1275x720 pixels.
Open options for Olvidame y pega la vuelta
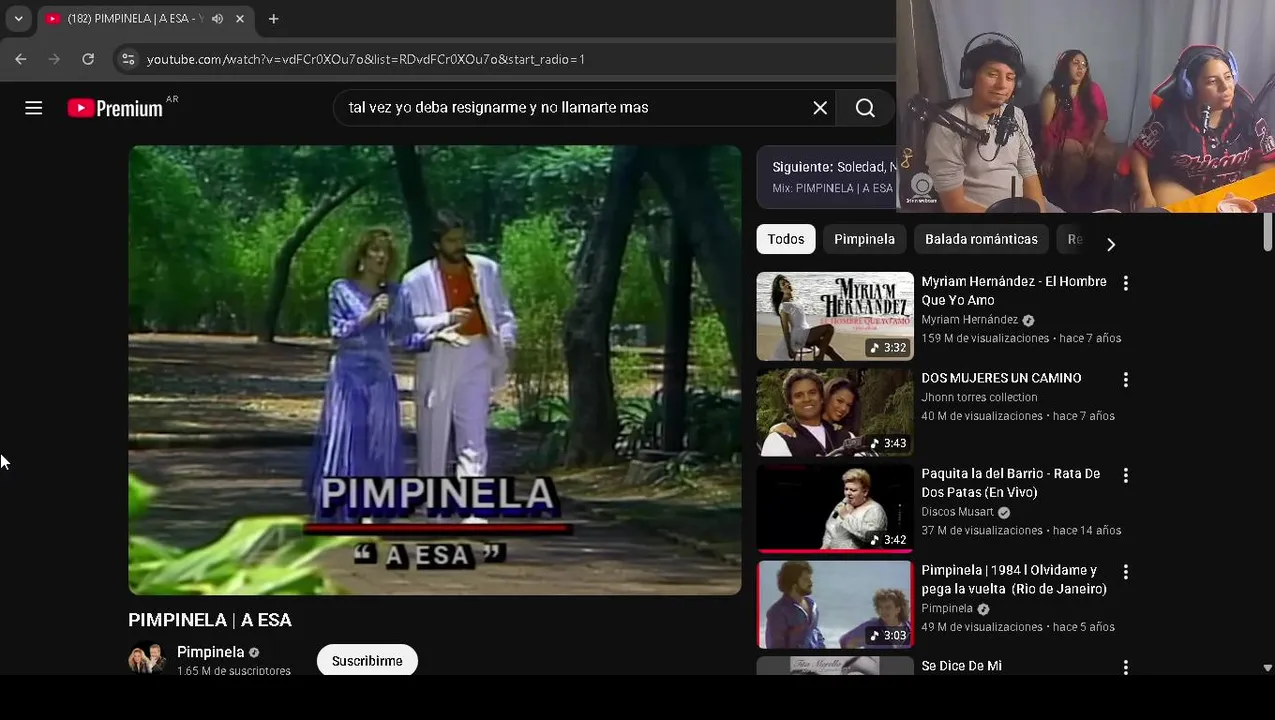(x=1126, y=572)
